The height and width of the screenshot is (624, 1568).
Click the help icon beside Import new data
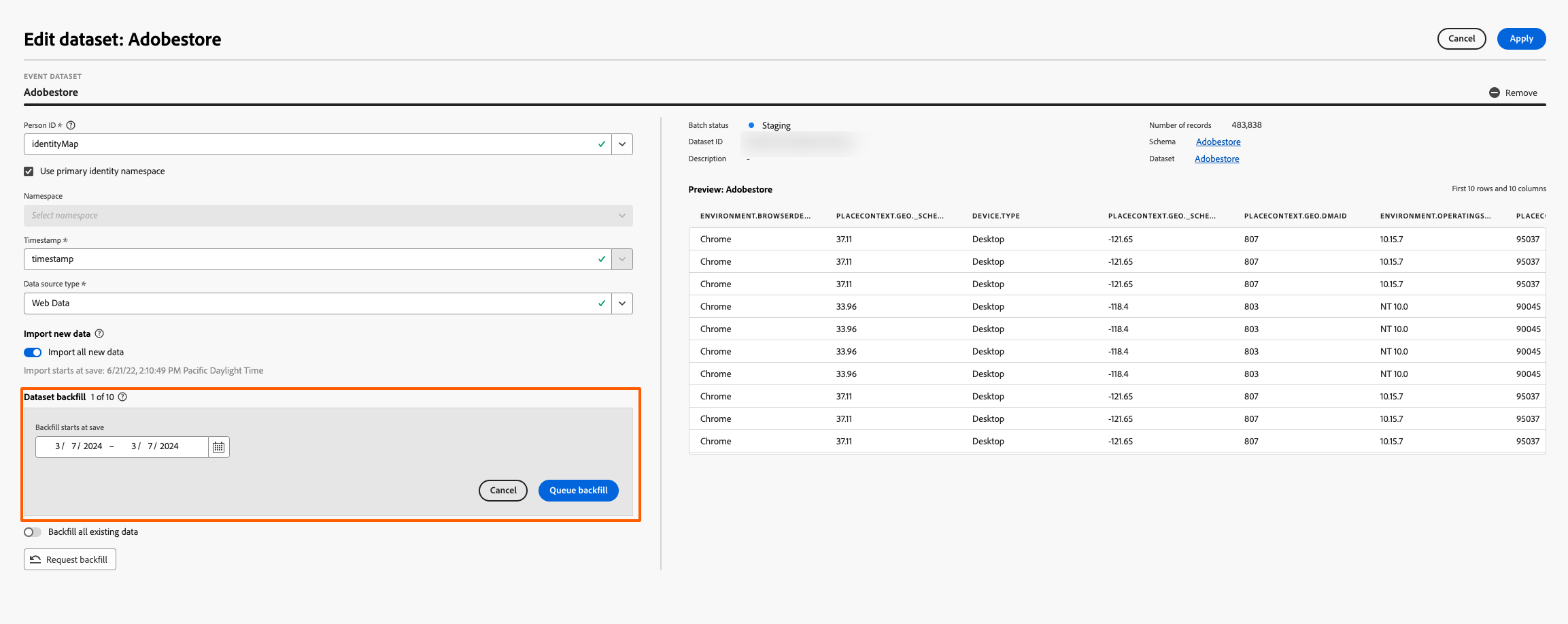(x=100, y=333)
